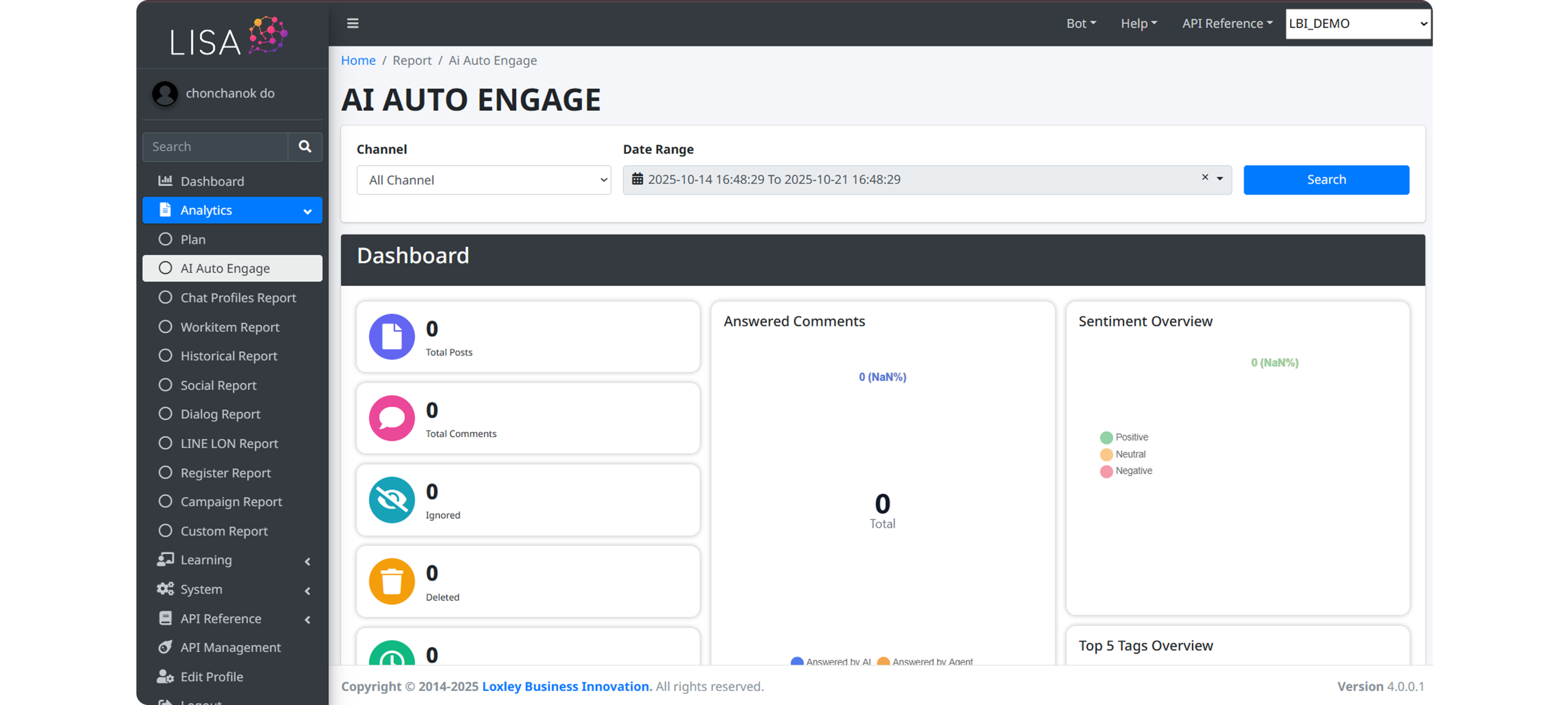Clear the date range with X
The width and height of the screenshot is (1568, 705).
pyautogui.click(x=1205, y=177)
